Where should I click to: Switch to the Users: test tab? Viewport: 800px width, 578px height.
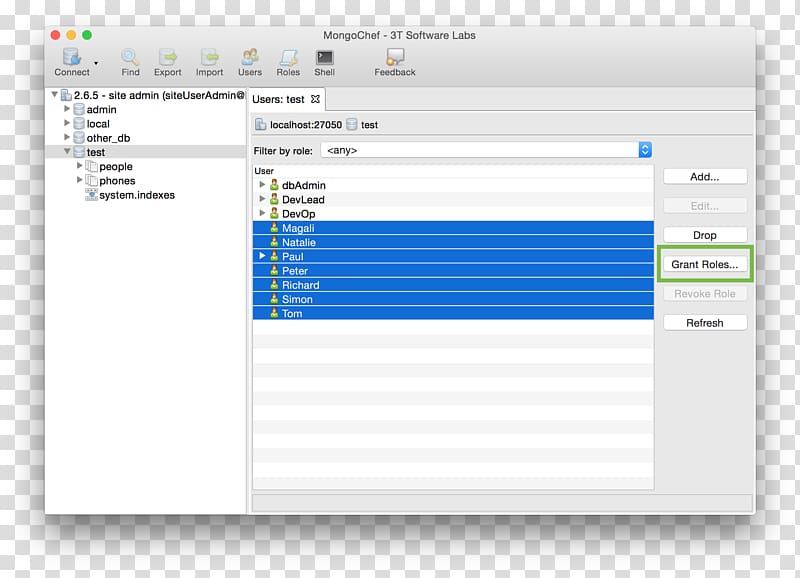coord(279,99)
